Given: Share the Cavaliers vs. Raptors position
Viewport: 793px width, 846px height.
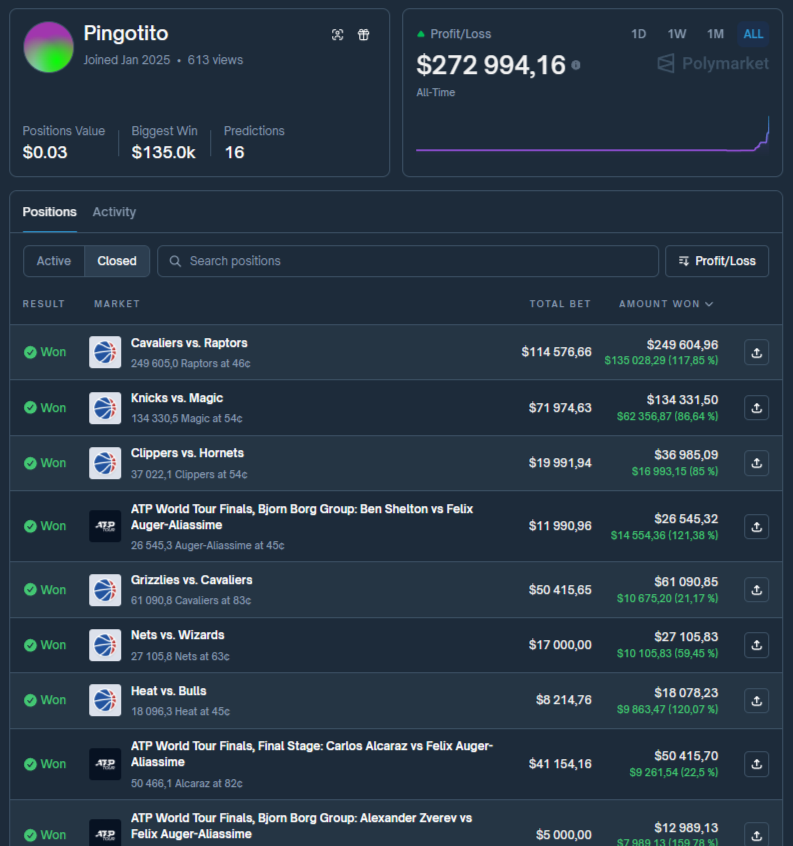Looking at the screenshot, I should (x=756, y=352).
